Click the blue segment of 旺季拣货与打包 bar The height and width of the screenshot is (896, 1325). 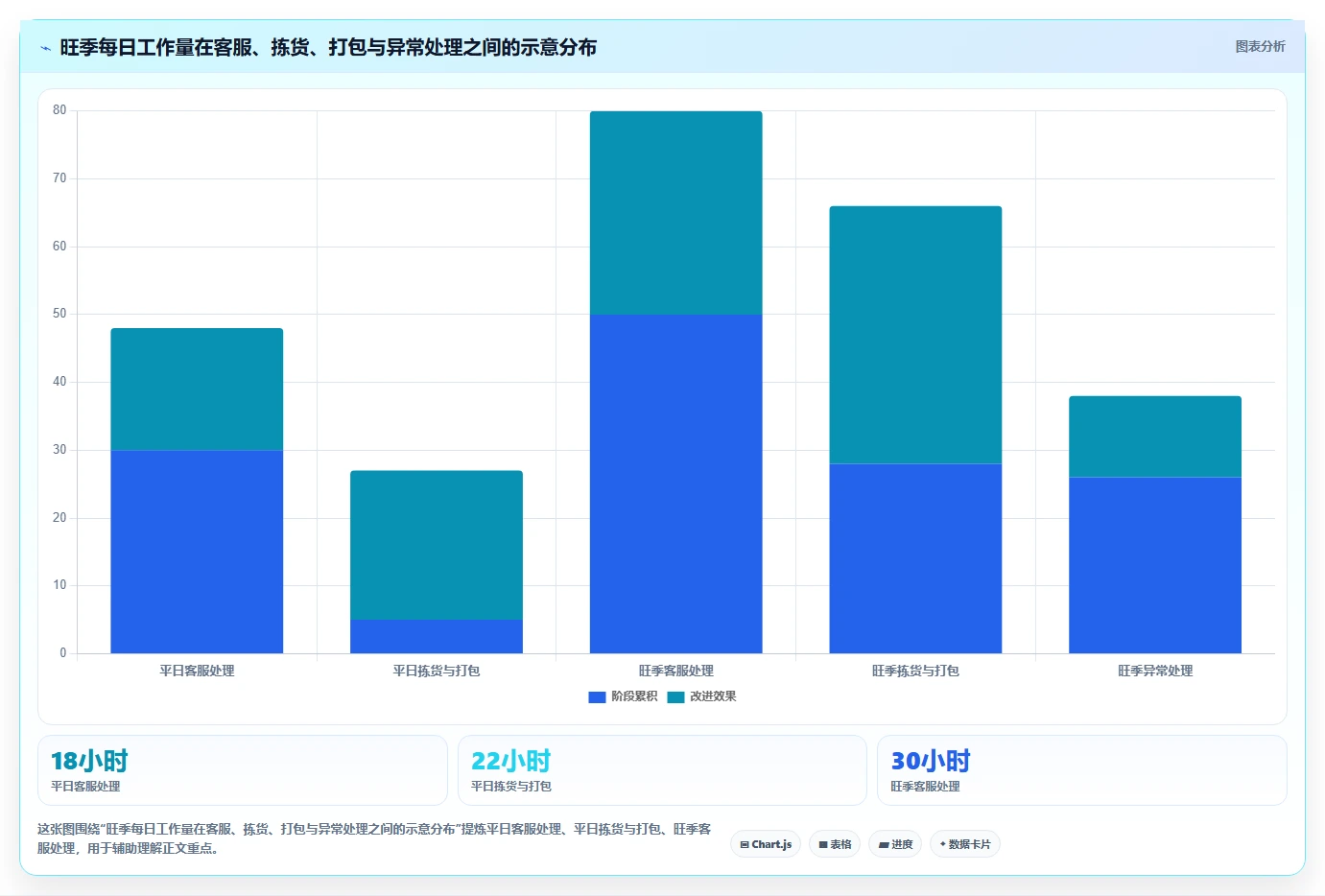pos(915,558)
